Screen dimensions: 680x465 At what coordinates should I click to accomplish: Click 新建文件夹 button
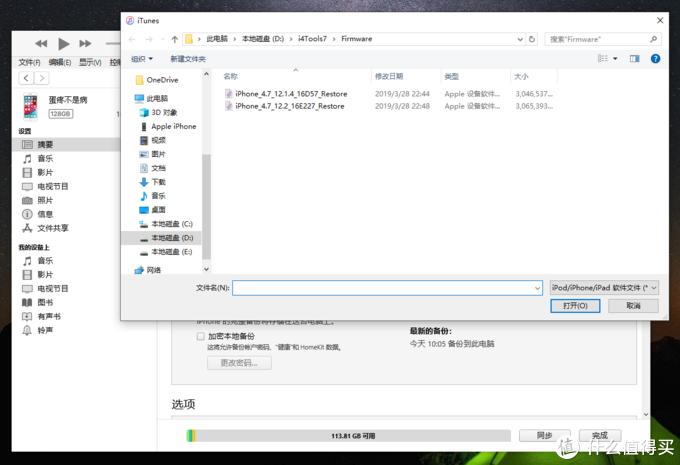pos(188,59)
